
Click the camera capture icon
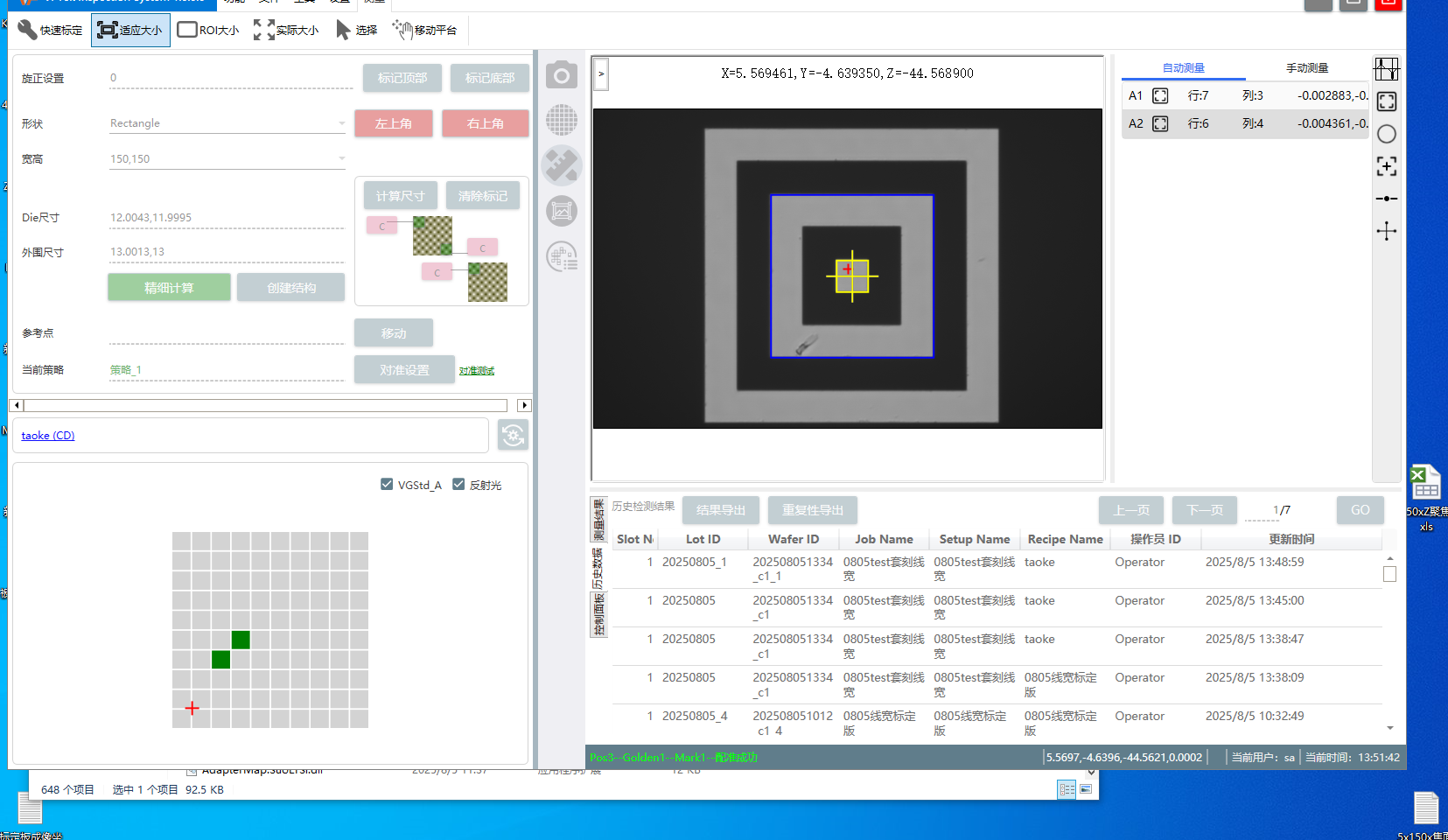[562, 75]
